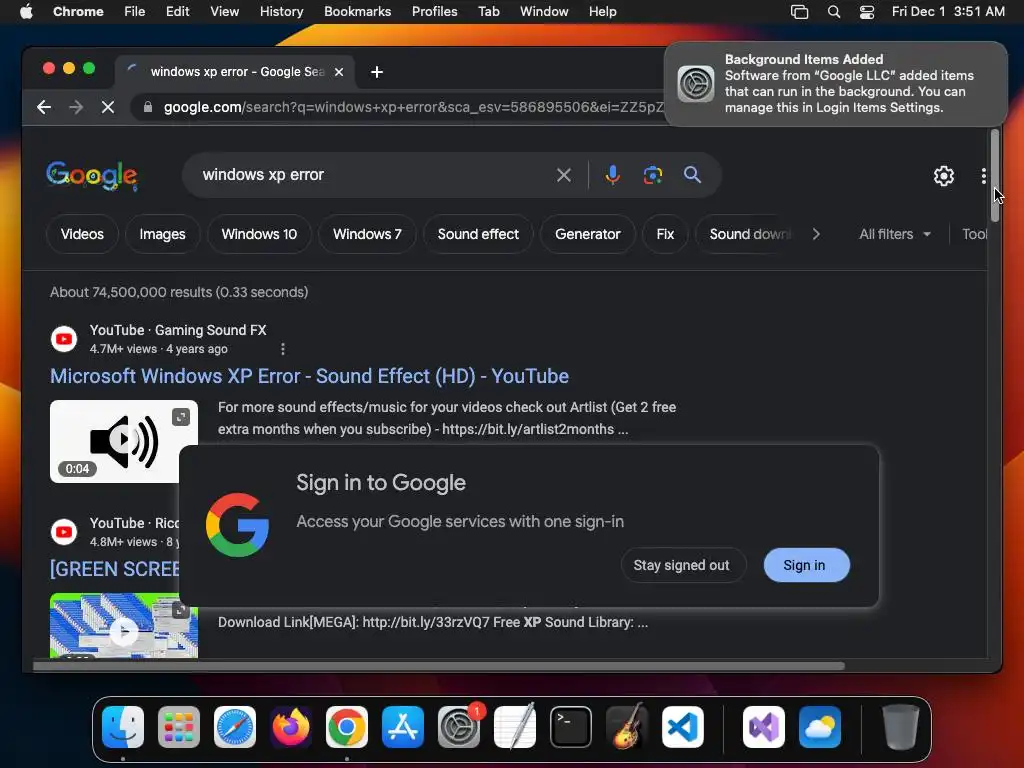1024x768 pixels.
Task: Play the green screen video thumbnail
Action: pyautogui.click(x=124, y=631)
